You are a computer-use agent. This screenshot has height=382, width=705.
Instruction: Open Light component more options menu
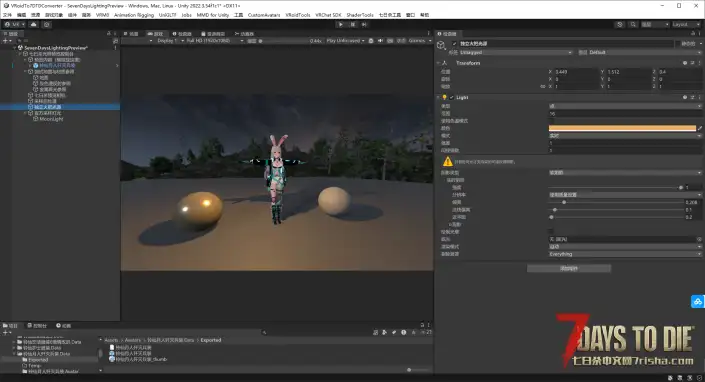(x=700, y=97)
